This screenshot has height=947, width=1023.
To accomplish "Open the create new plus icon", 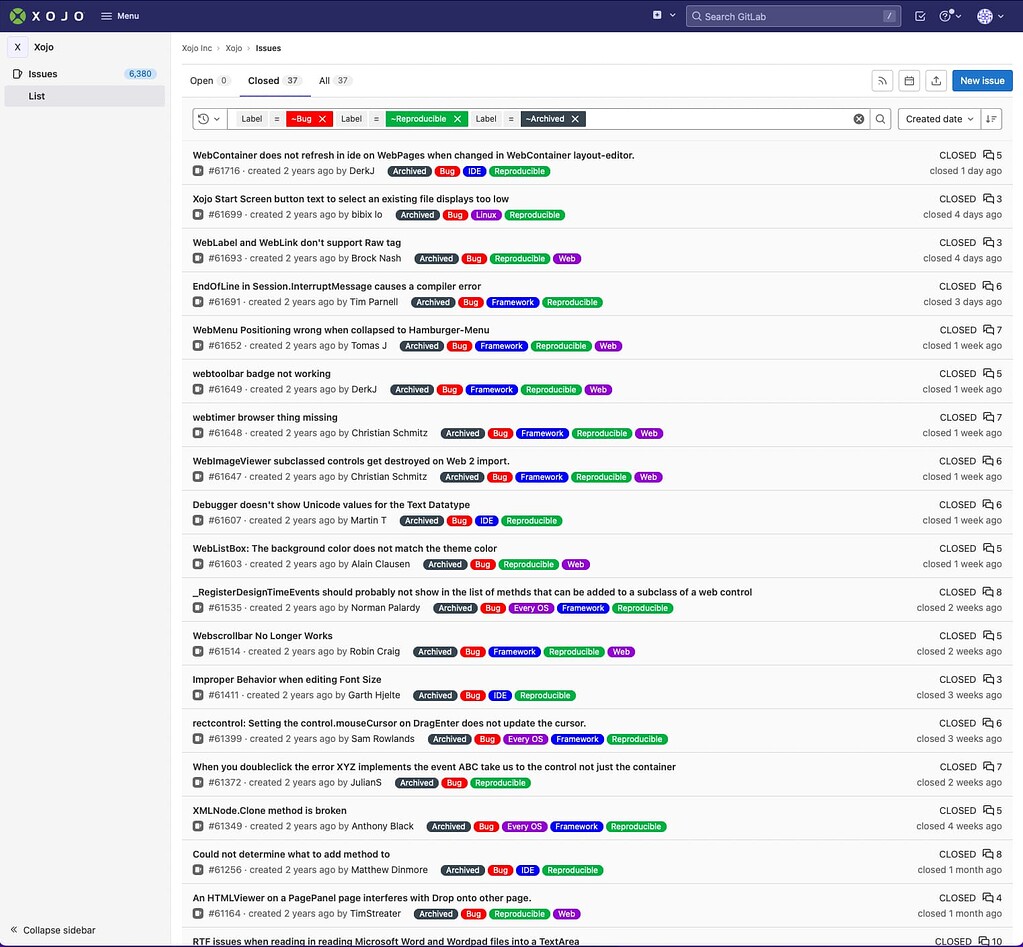I will pos(657,15).
